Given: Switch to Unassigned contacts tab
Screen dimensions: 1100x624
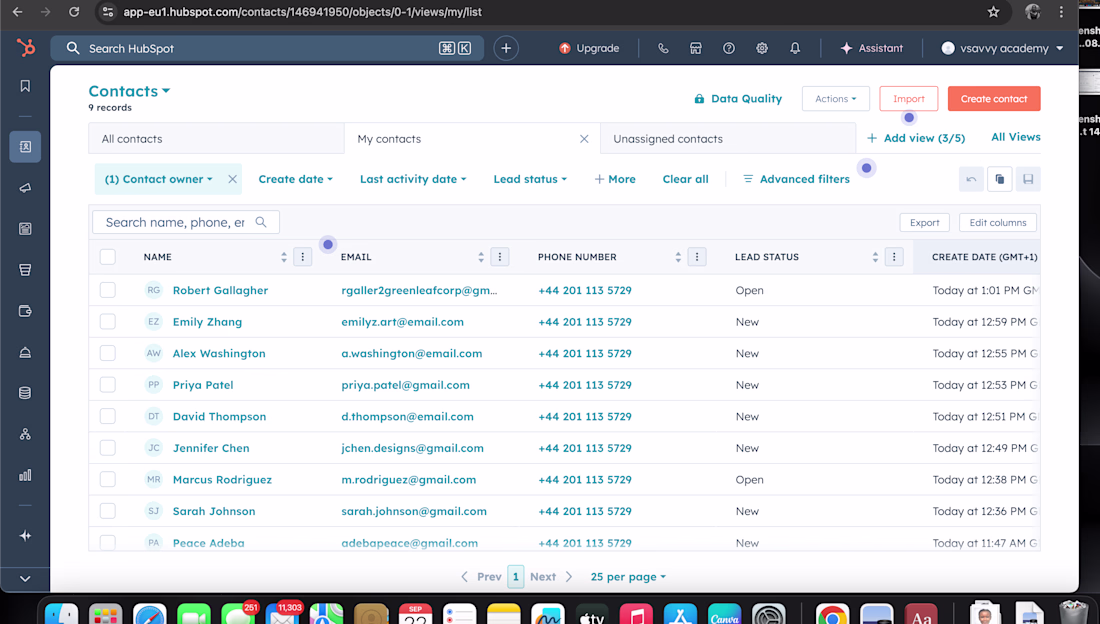Looking at the screenshot, I should (727, 139).
